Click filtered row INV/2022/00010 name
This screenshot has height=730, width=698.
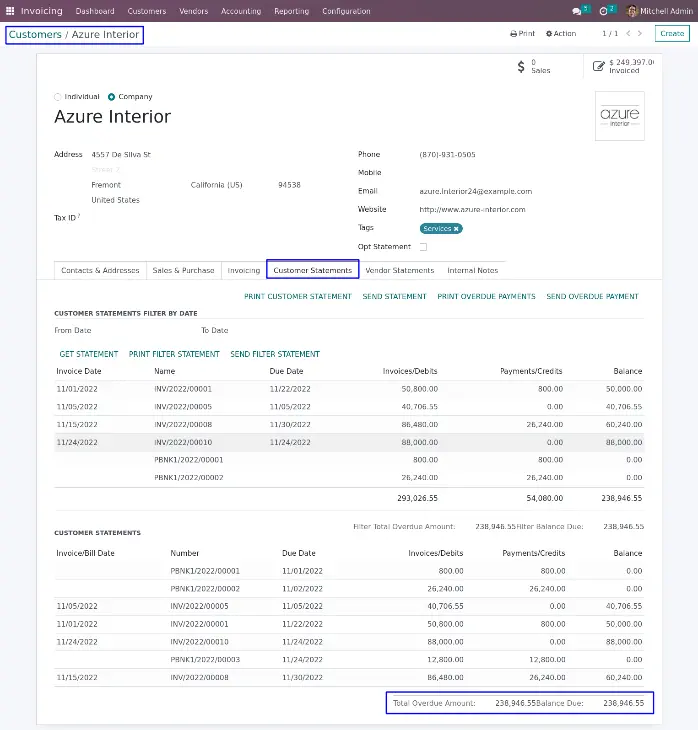tap(183, 442)
